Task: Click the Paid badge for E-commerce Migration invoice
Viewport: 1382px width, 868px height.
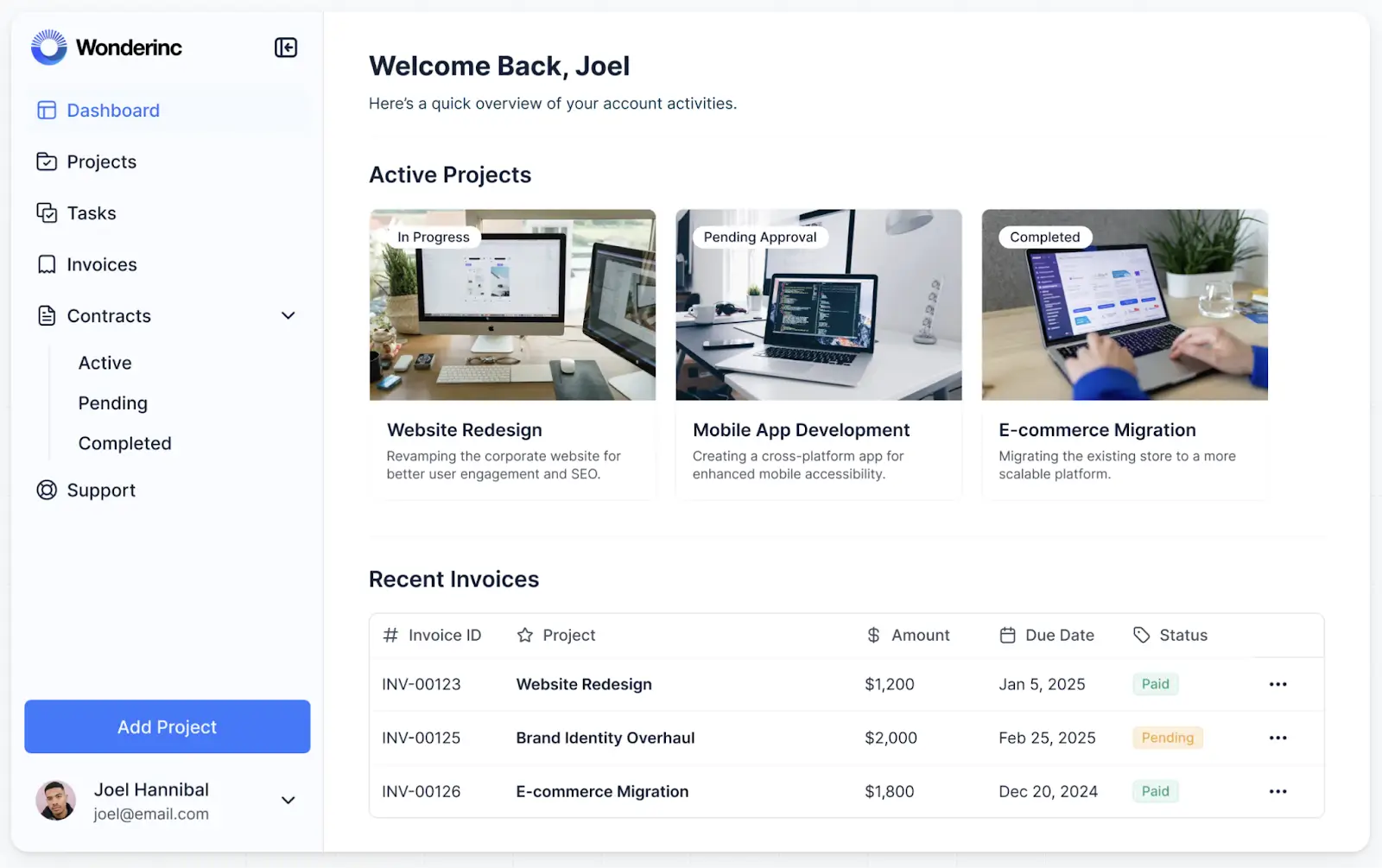Action: pos(1155,791)
